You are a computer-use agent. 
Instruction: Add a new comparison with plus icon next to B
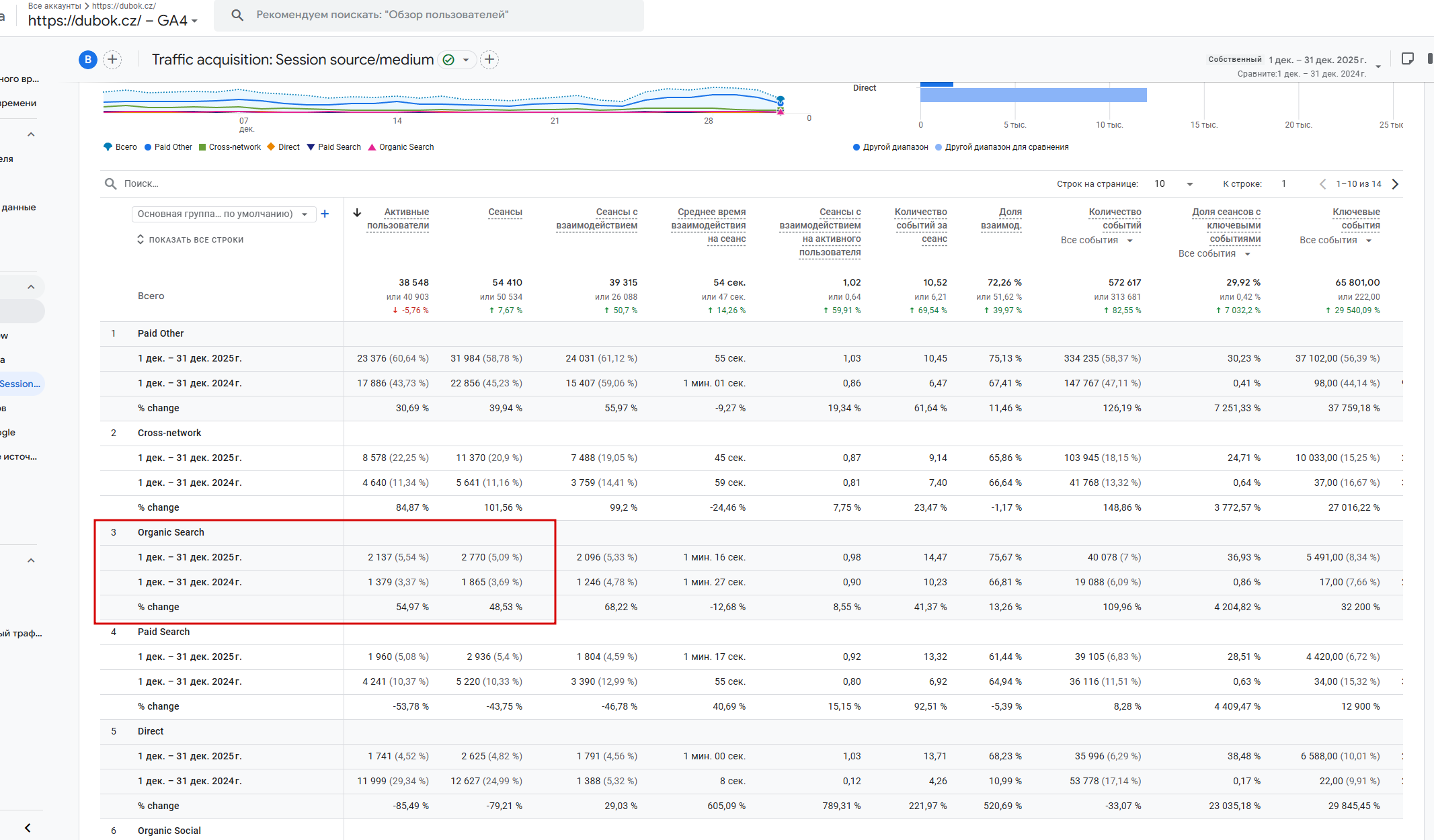[x=112, y=60]
